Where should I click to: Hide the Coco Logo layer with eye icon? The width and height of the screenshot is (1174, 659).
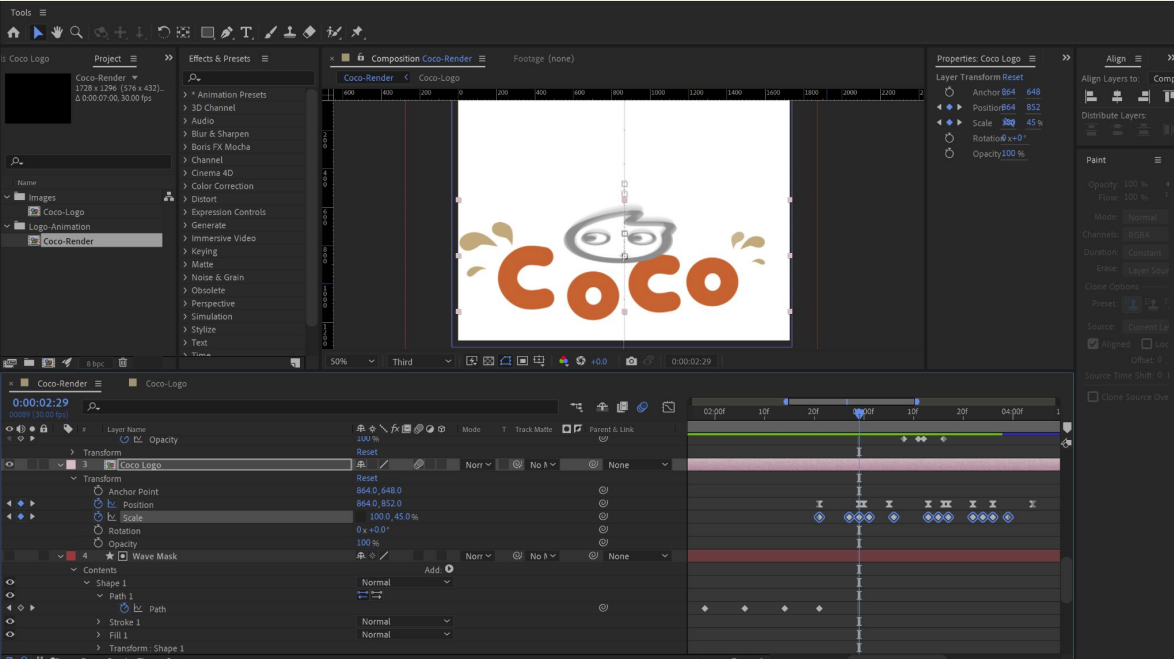[10, 465]
